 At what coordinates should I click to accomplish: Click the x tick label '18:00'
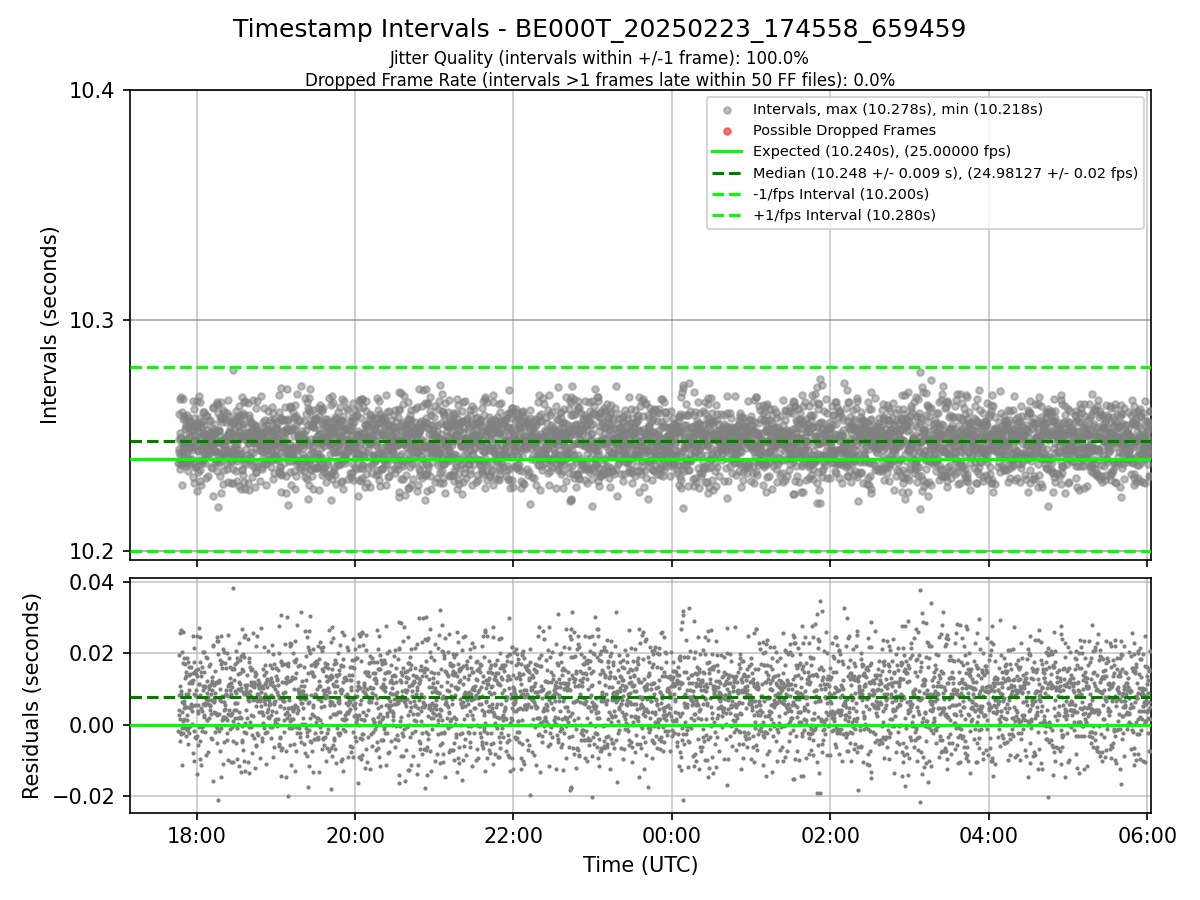[196, 836]
